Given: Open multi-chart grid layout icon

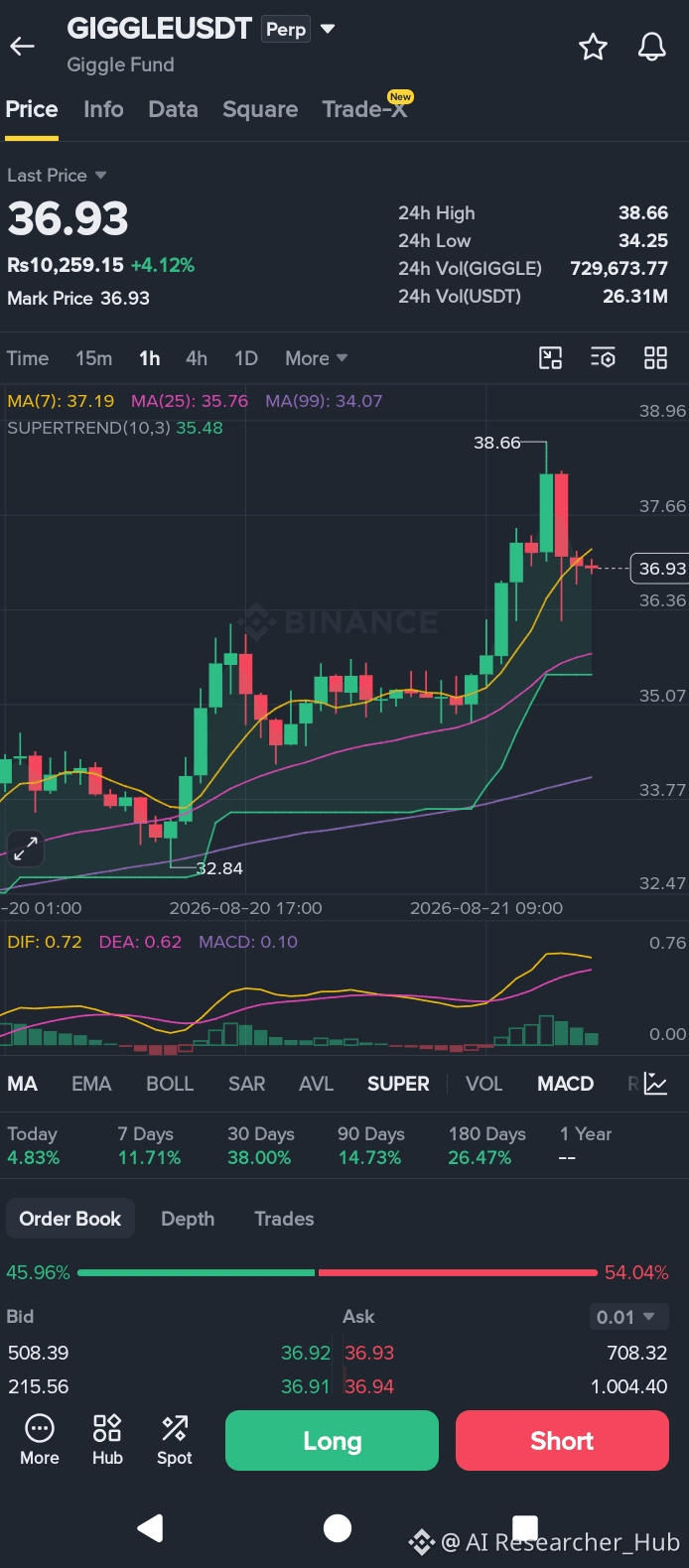Looking at the screenshot, I should [x=655, y=358].
